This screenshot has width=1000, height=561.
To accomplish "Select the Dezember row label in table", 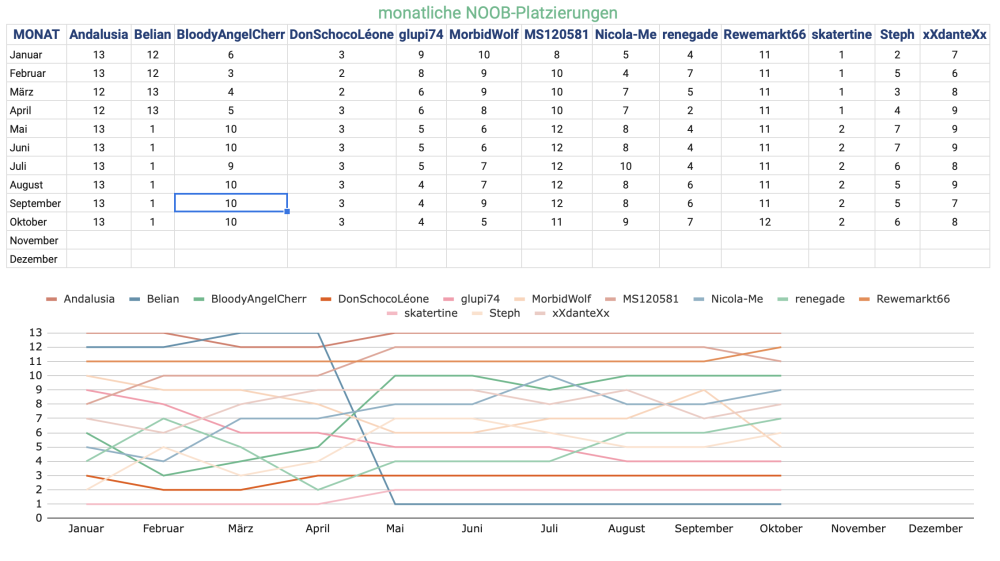I will click(x=34, y=259).
